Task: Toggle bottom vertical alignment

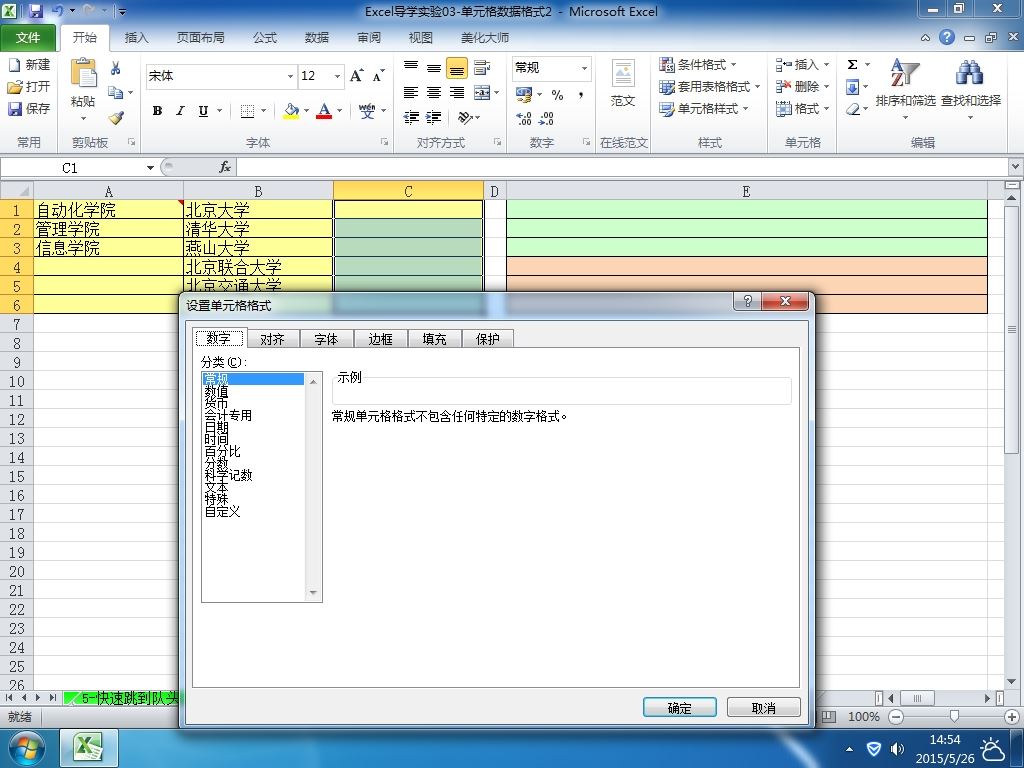Action: coord(457,67)
